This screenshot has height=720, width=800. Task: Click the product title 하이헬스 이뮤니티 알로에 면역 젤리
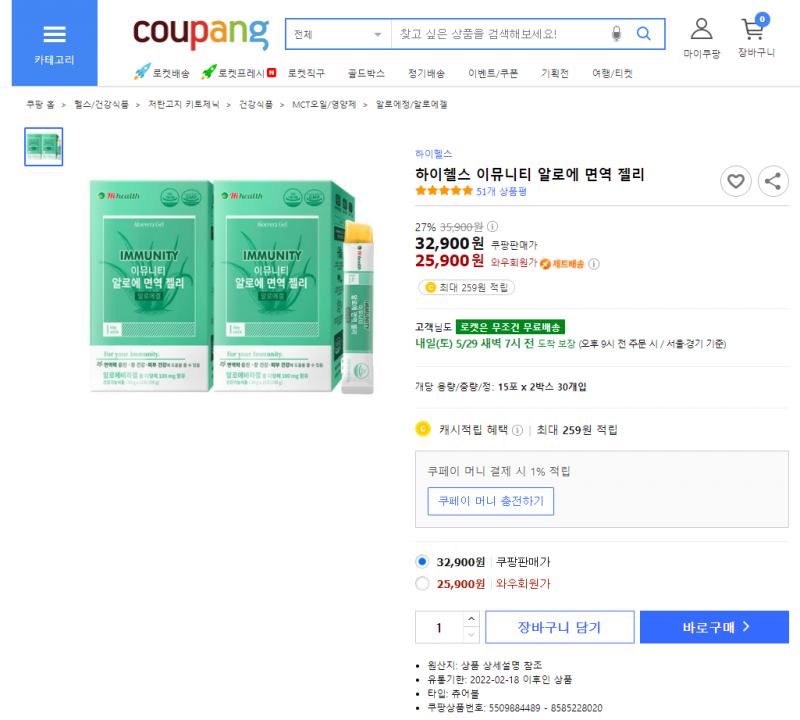pyautogui.click(x=530, y=175)
